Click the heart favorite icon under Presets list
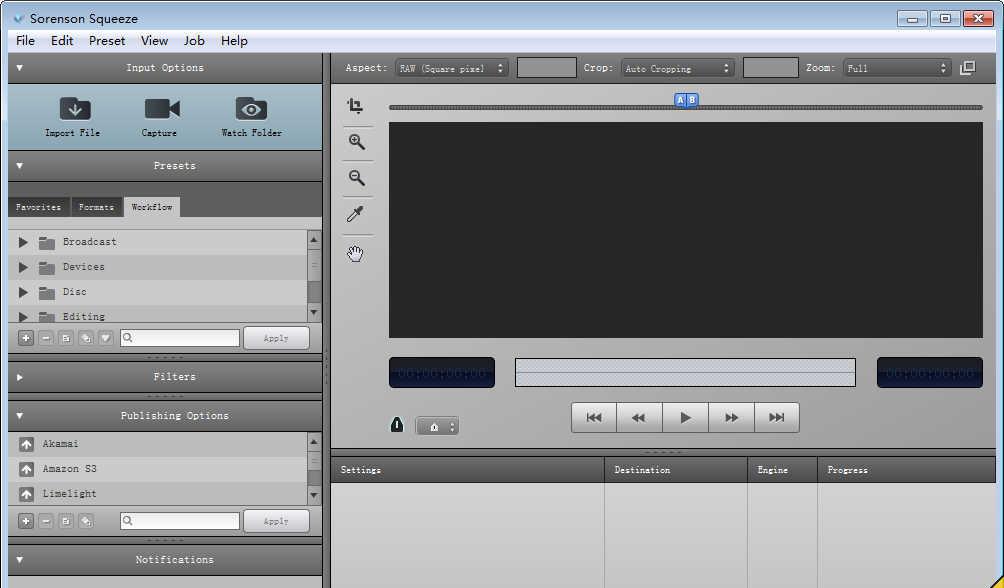 point(106,338)
